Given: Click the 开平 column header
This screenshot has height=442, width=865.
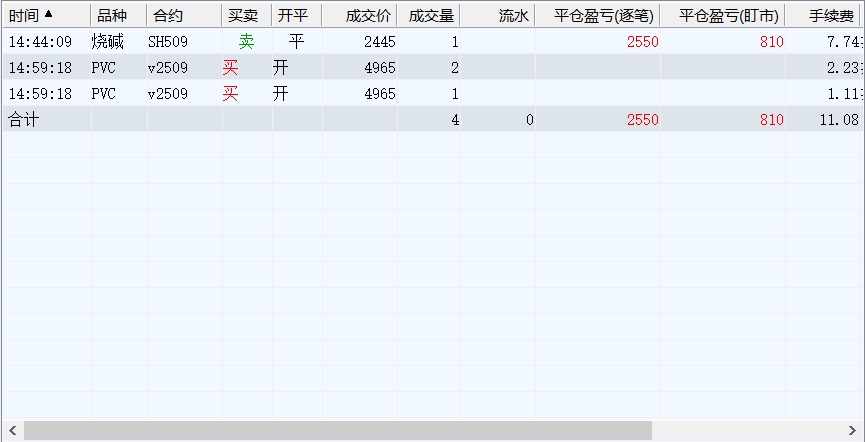Looking at the screenshot, I should click(297, 15).
